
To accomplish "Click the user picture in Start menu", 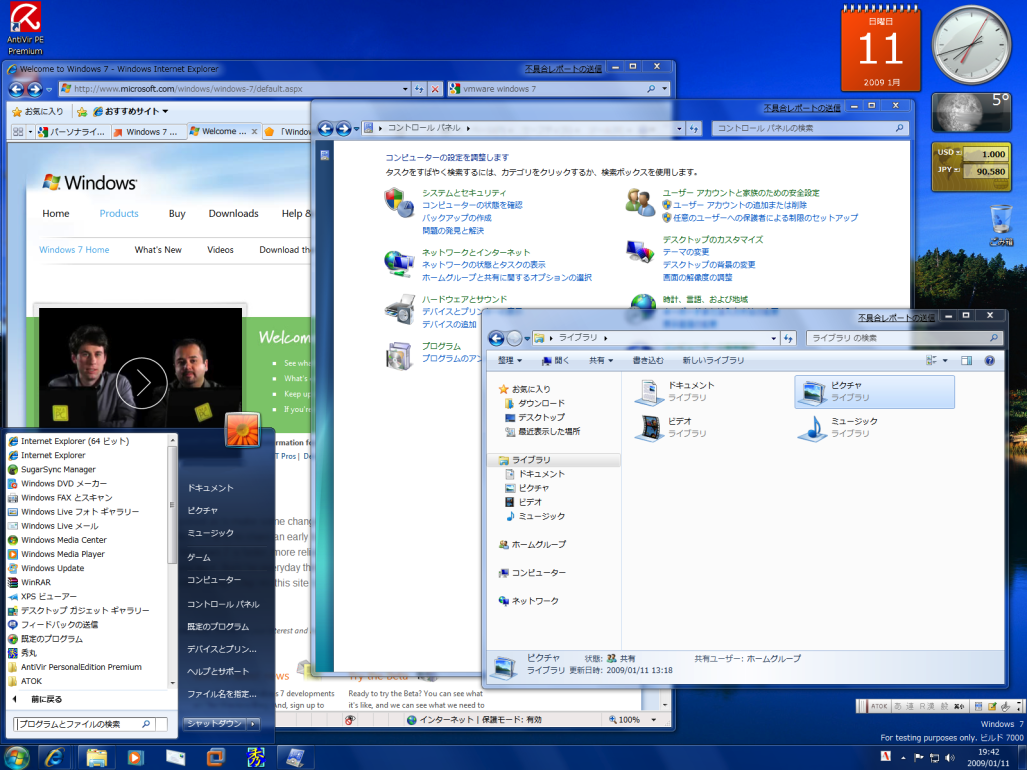I will [x=242, y=430].
